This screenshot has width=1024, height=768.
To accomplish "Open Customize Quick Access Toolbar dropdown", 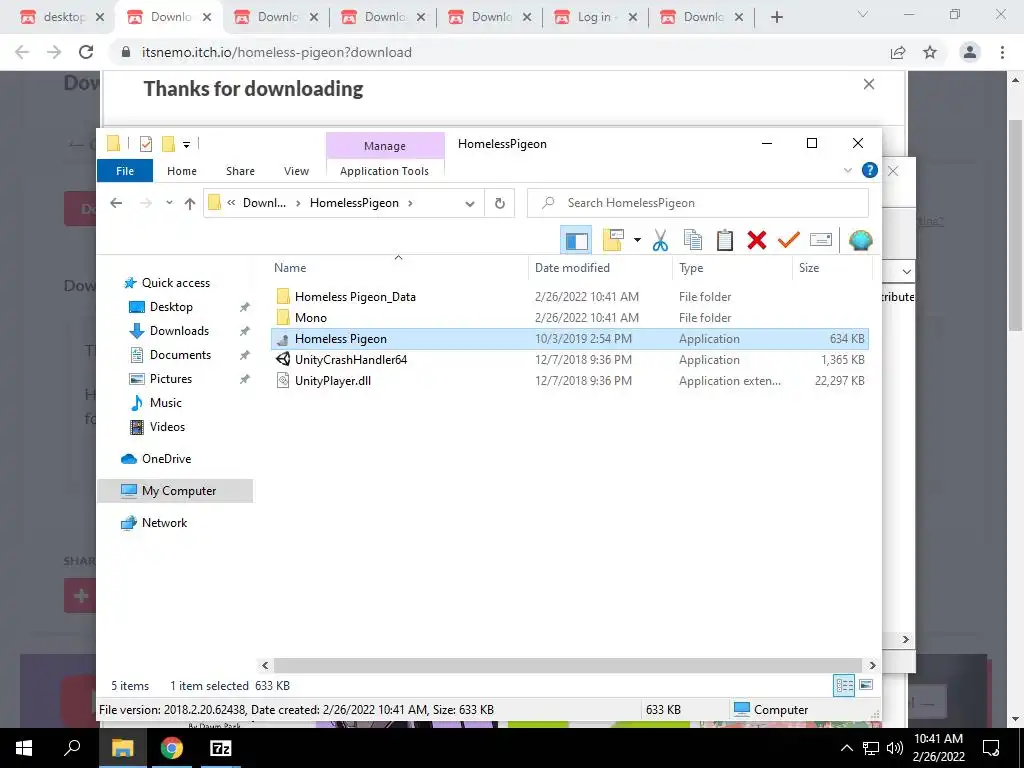I will pyautogui.click(x=186, y=144).
